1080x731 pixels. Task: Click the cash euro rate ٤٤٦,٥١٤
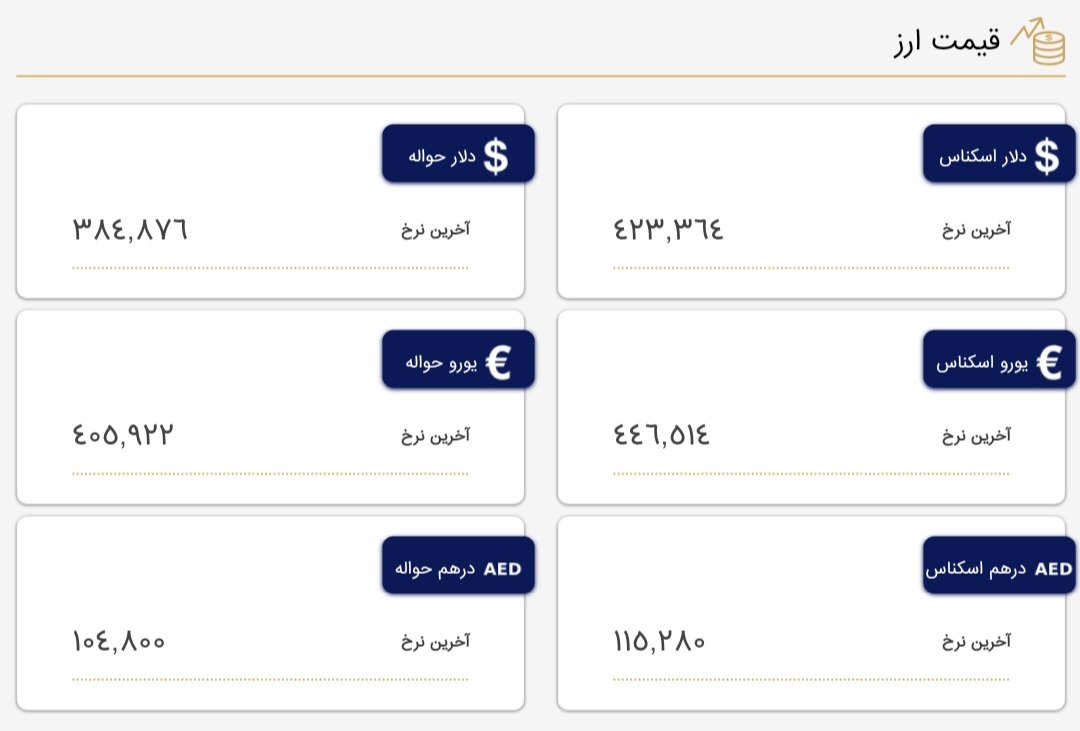pyautogui.click(x=662, y=435)
